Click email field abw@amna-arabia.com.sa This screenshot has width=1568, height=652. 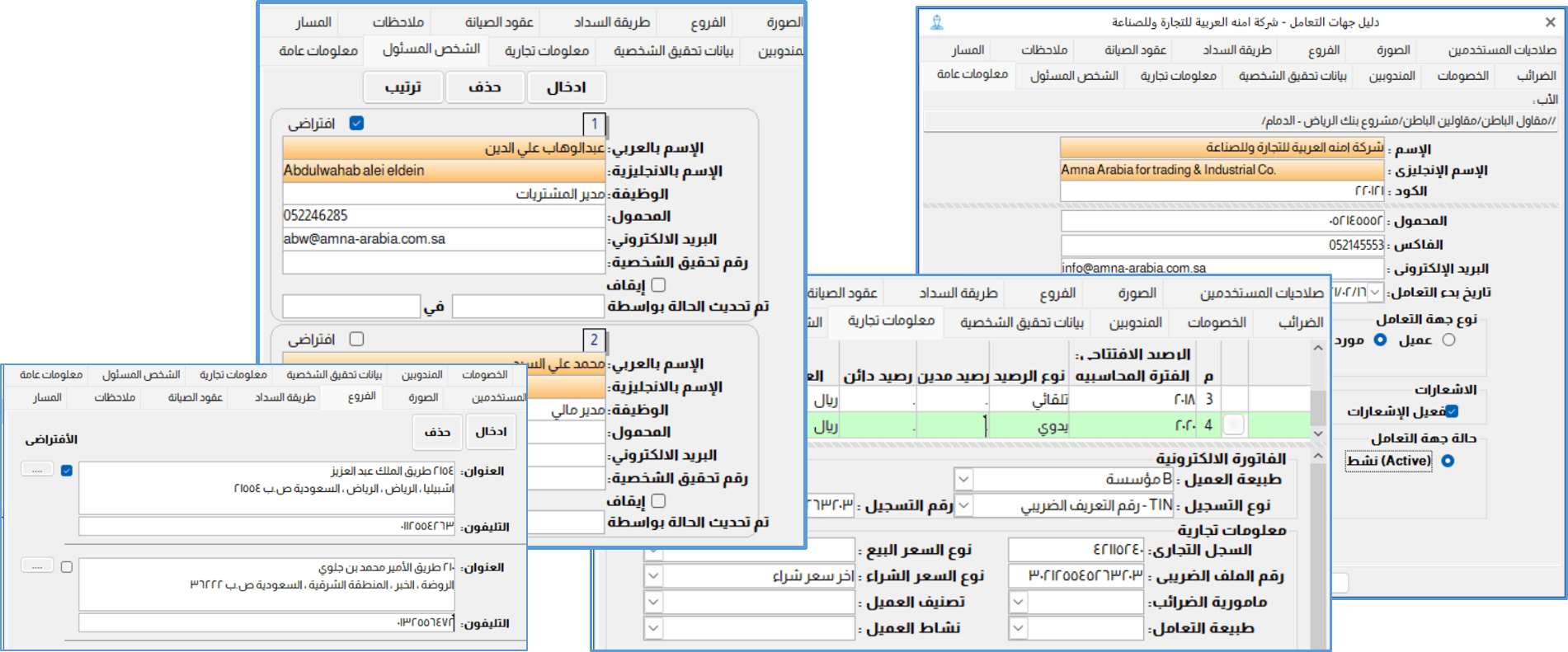click(444, 239)
